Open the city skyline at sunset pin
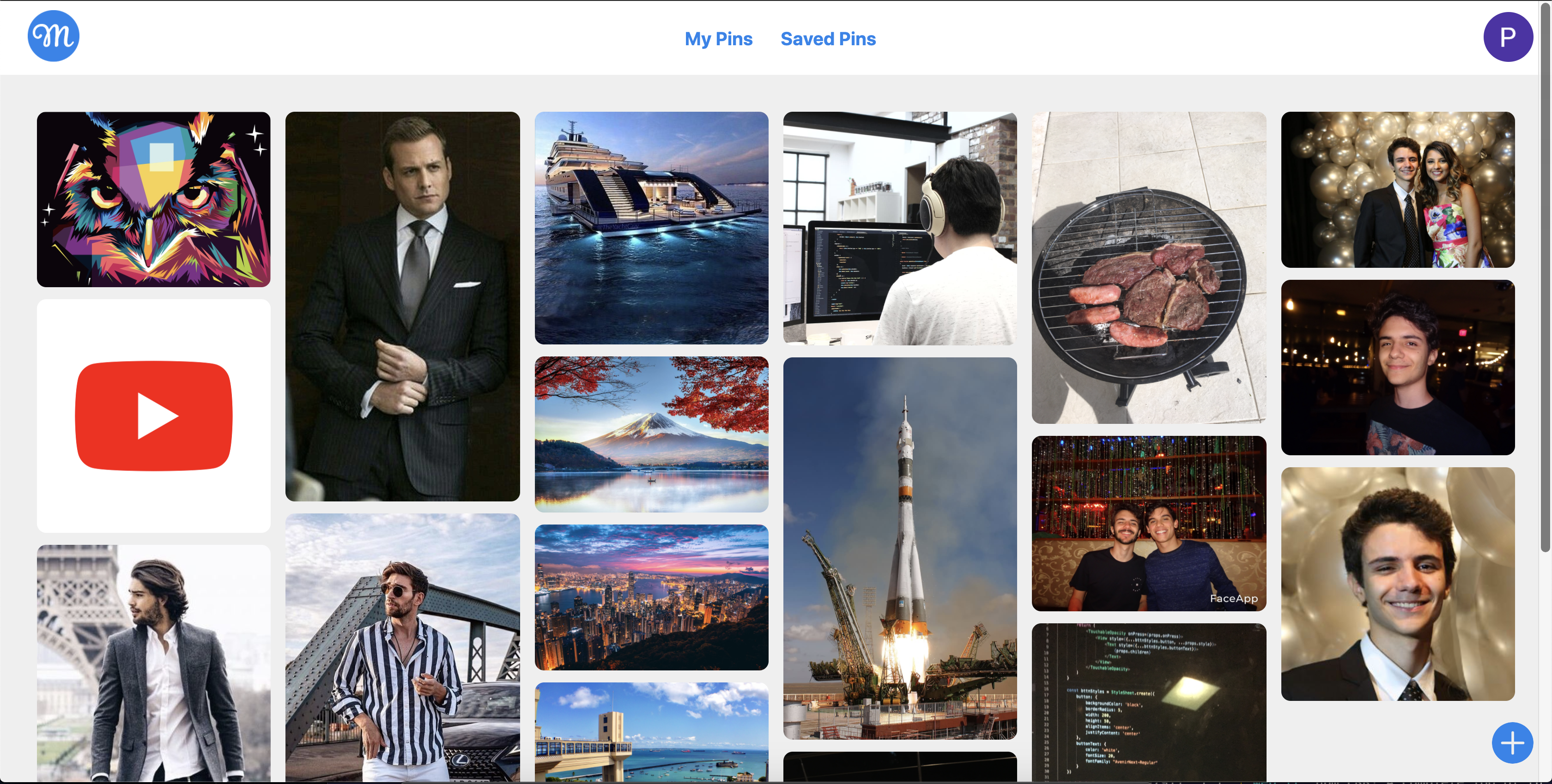This screenshot has height=784, width=1552. [x=651, y=597]
